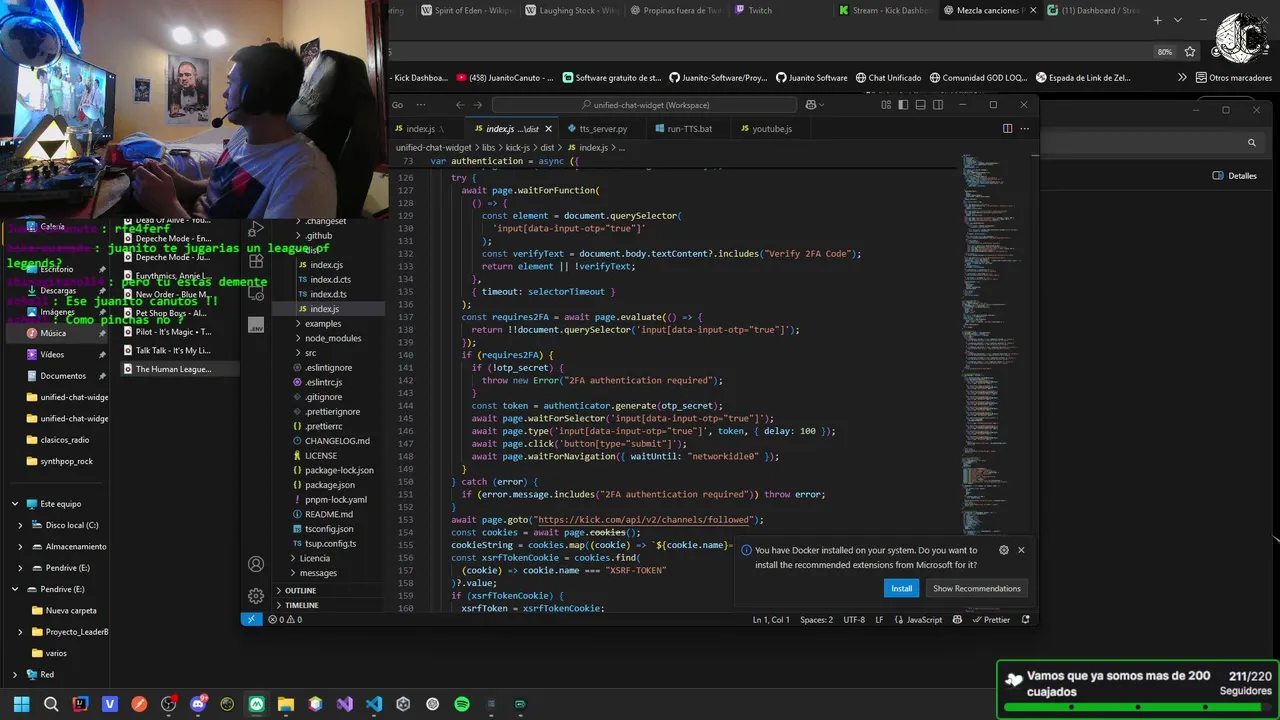The height and width of the screenshot is (720, 1280).
Task: Open the Windows Start menu
Action: [22, 704]
